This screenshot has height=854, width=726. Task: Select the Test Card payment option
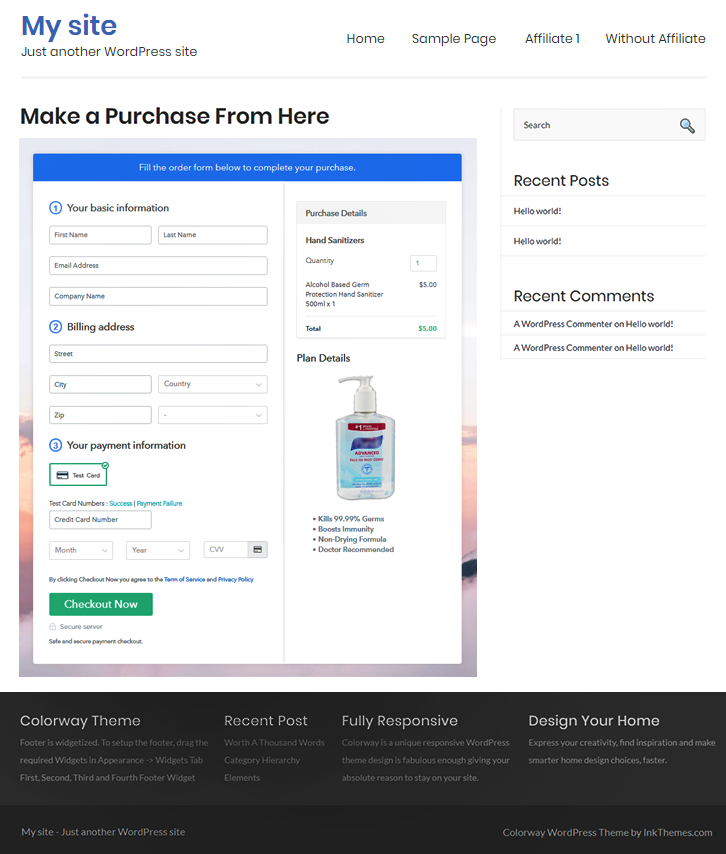tap(78, 475)
